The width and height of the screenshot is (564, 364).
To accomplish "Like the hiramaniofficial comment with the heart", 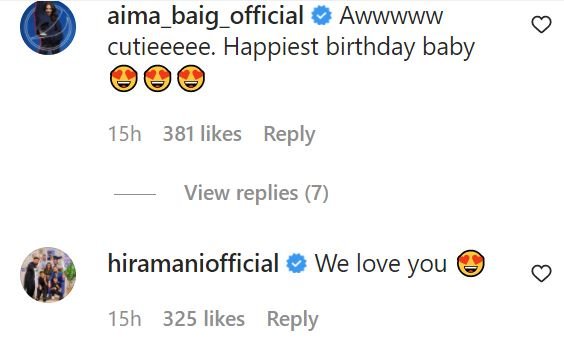I will [541, 273].
